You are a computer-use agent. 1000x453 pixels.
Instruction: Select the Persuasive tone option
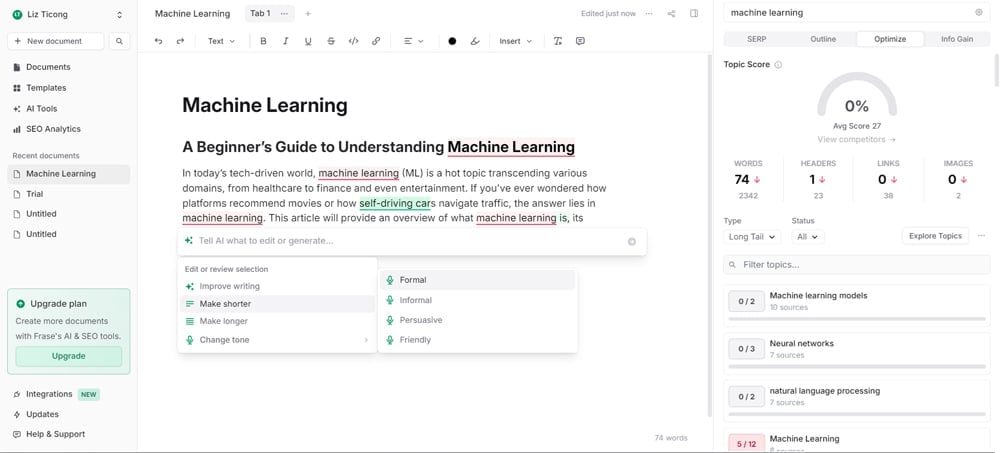pyautogui.click(x=478, y=320)
